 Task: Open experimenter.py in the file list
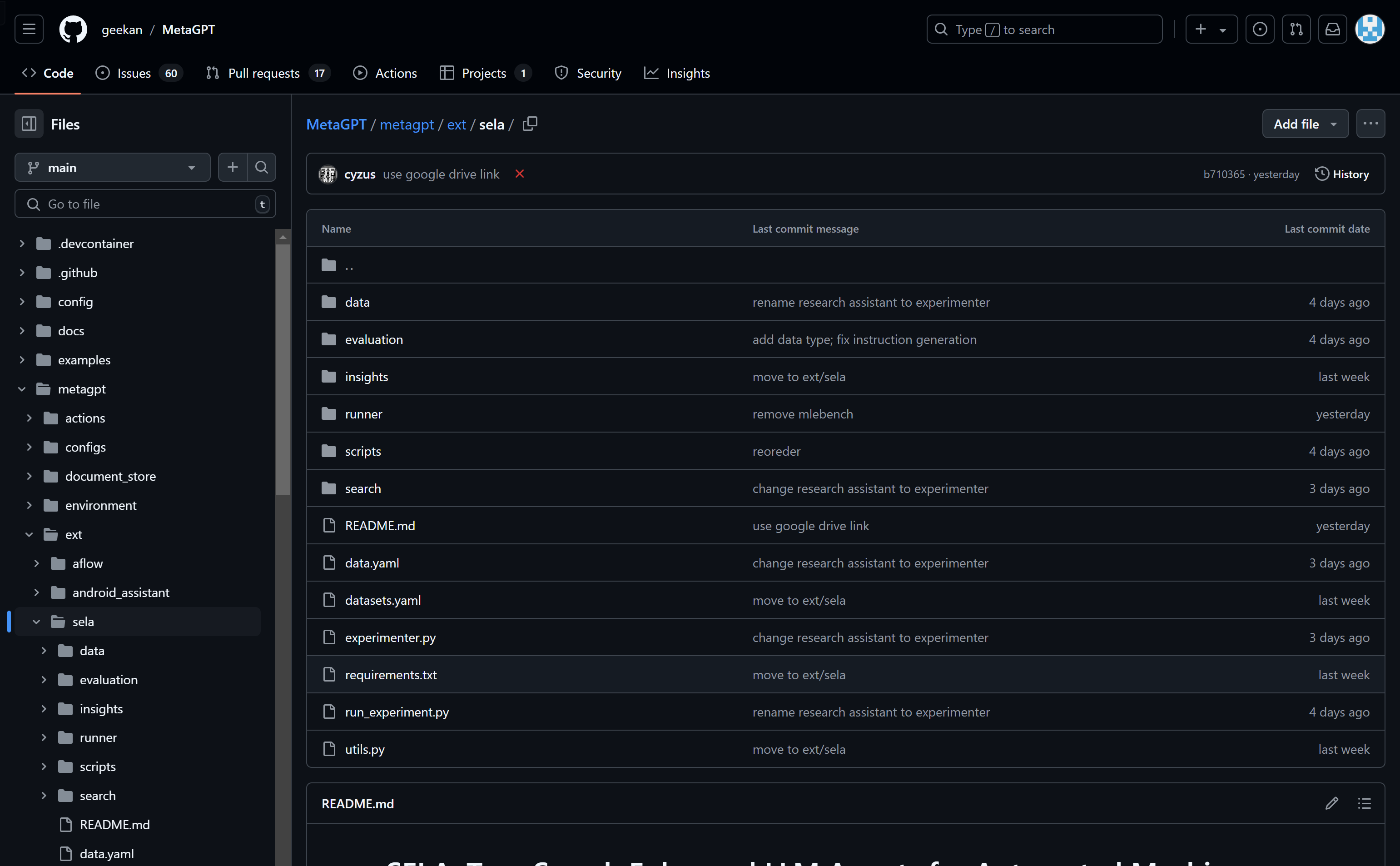coord(391,637)
